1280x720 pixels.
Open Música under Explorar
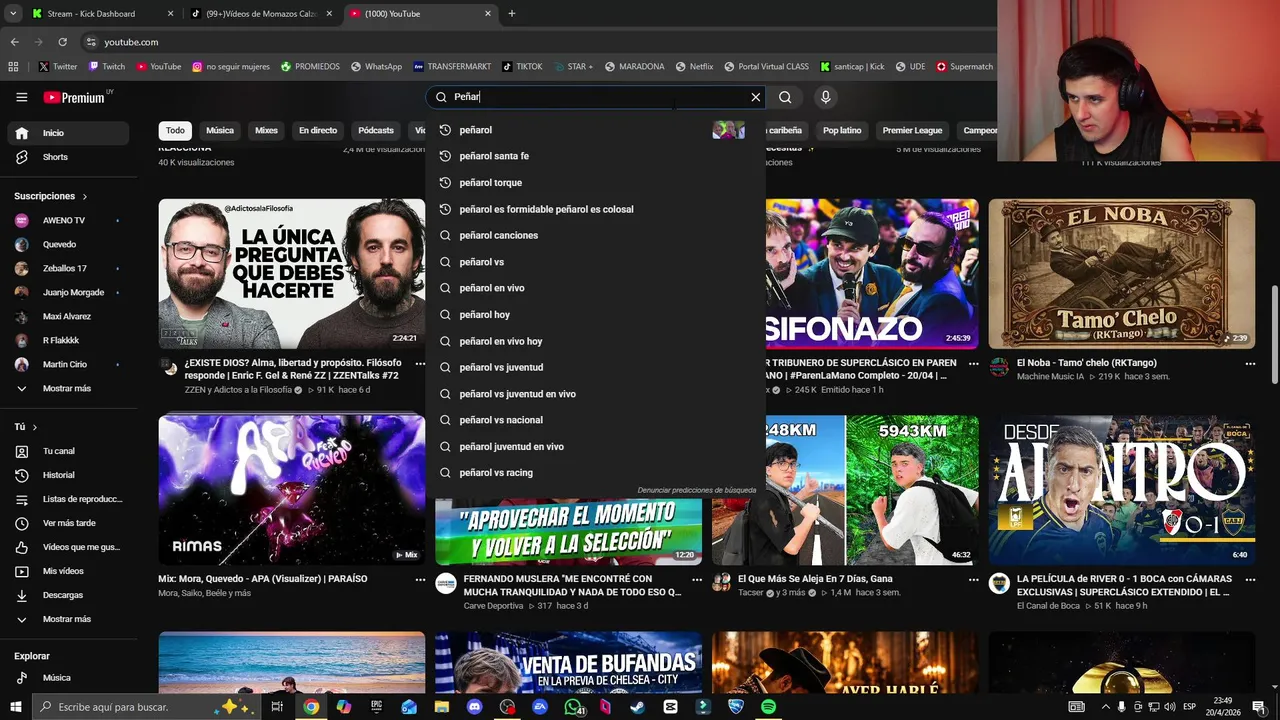(x=68, y=678)
